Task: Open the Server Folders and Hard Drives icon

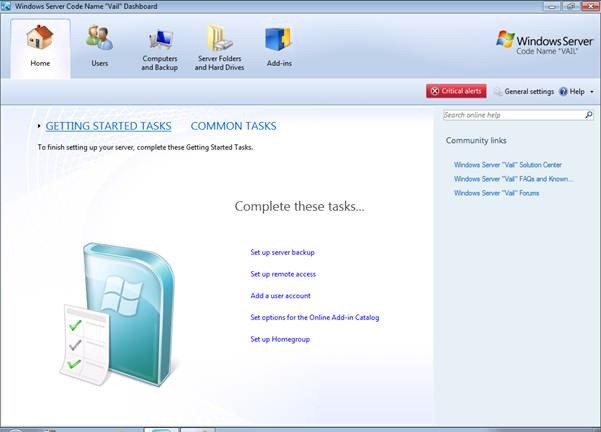Action: (220, 38)
